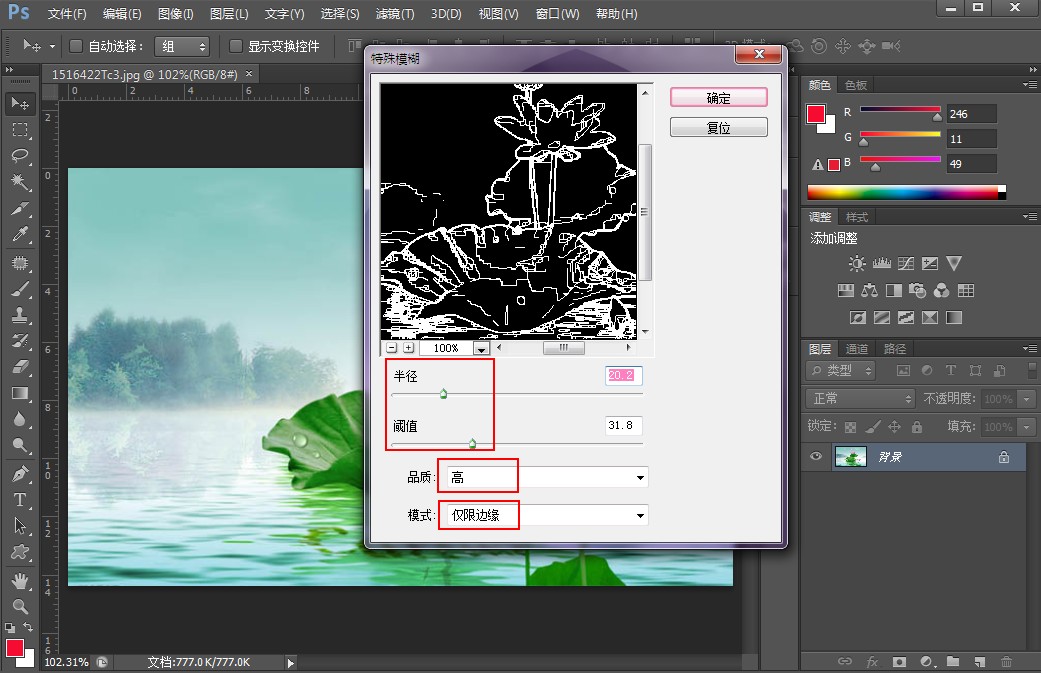
Task: Select the Horizontal Type tool
Action: (19, 499)
